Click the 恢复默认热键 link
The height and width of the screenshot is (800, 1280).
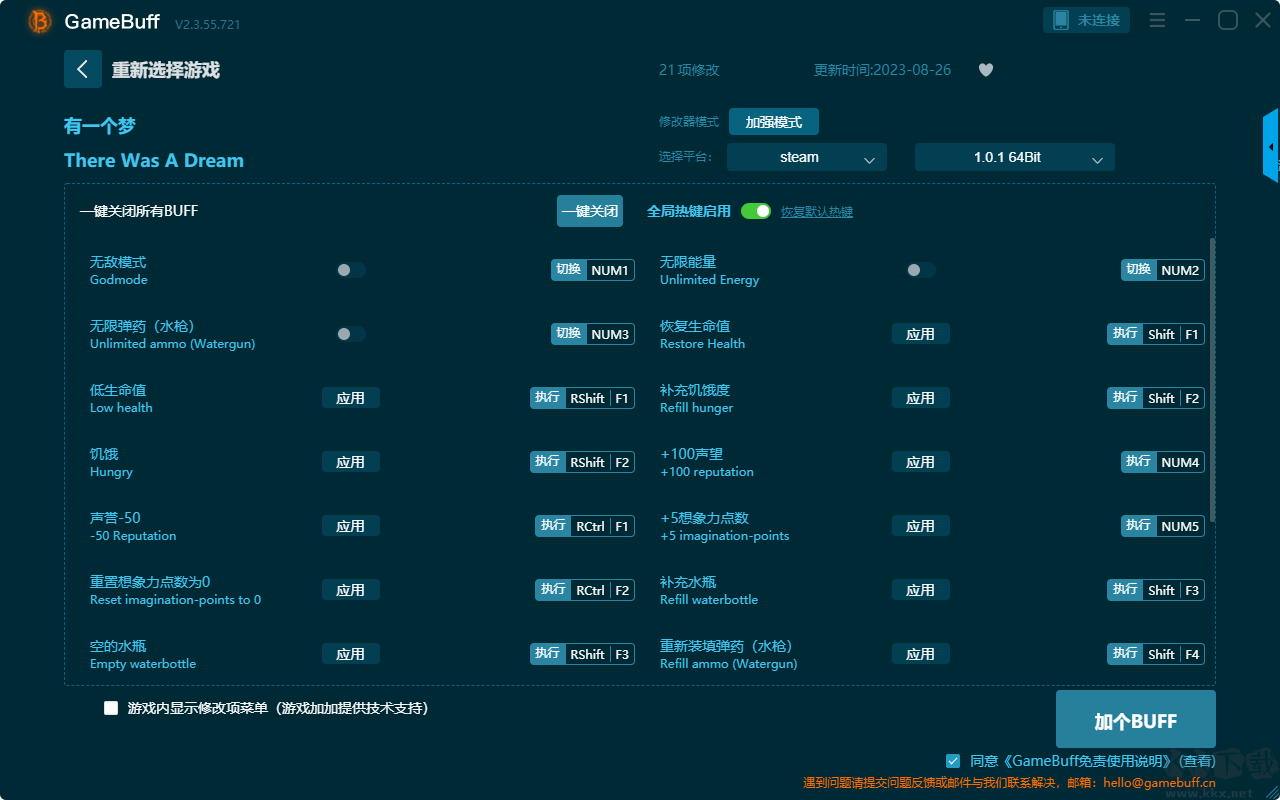[x=817, y=212]
